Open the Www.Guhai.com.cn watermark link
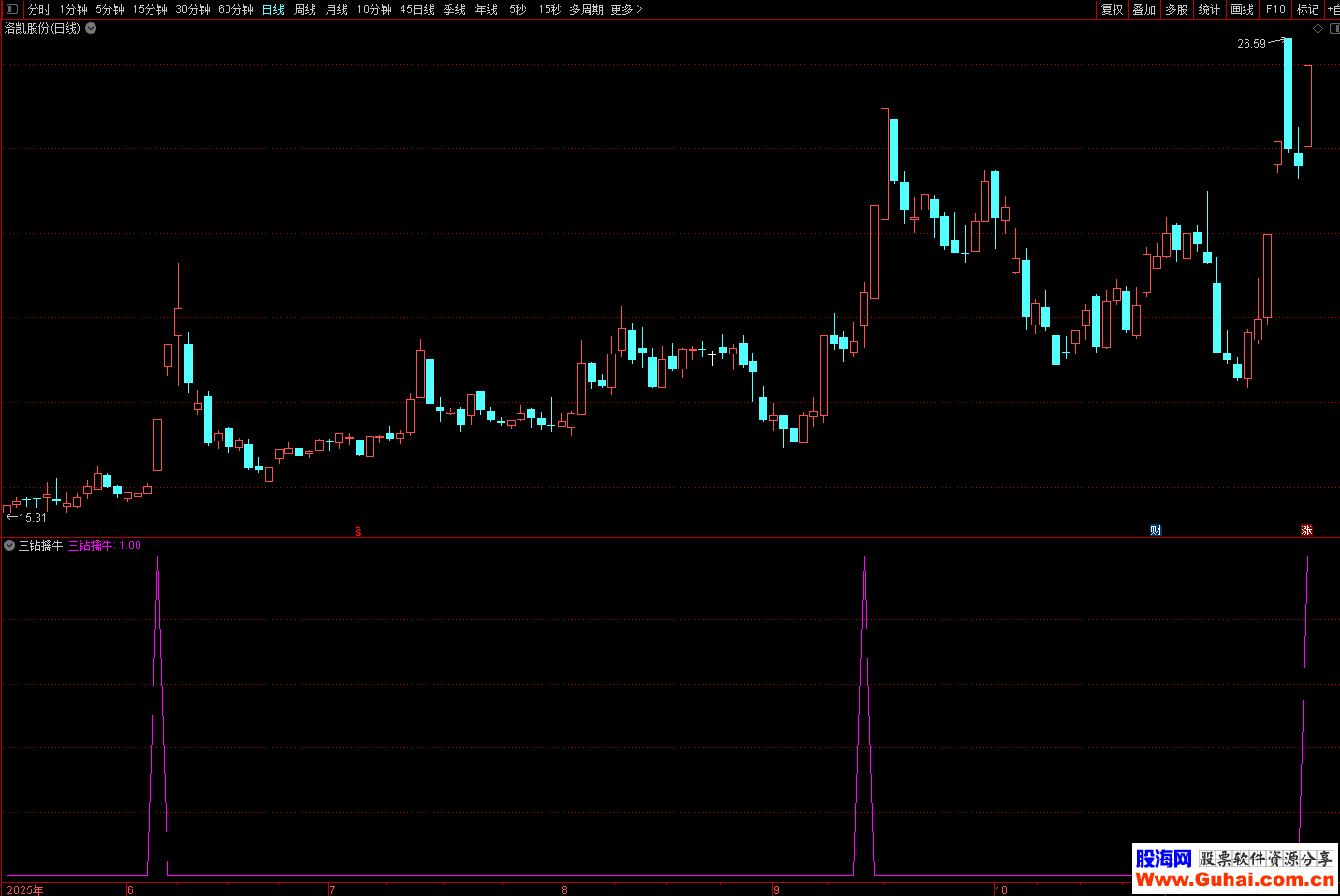 click(x=1234, y=880)
